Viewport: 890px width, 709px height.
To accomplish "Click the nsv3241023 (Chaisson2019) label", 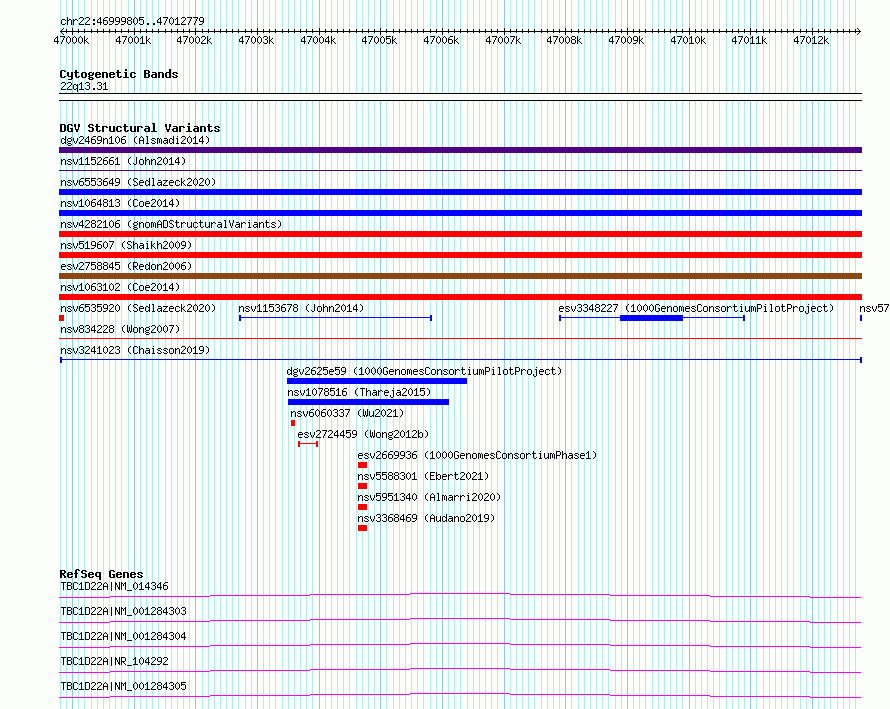I will [135, 350].
